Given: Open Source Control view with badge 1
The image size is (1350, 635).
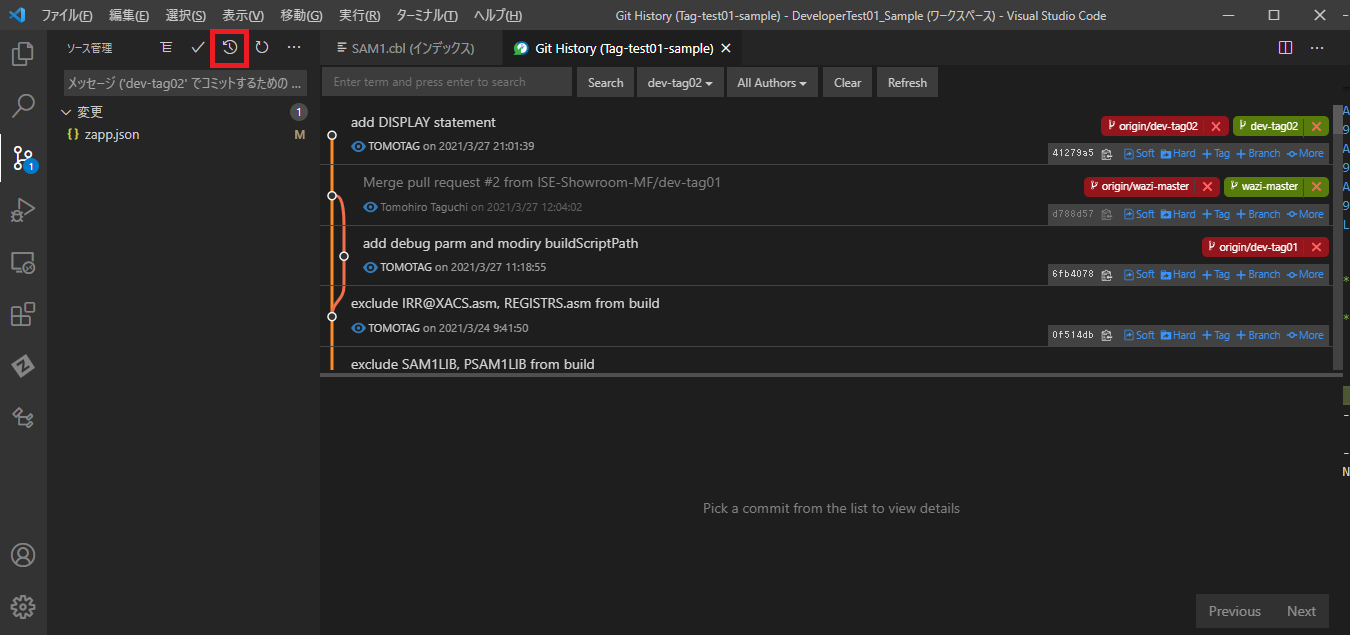Looking at the screenshot, I should (x=23, y=157).
